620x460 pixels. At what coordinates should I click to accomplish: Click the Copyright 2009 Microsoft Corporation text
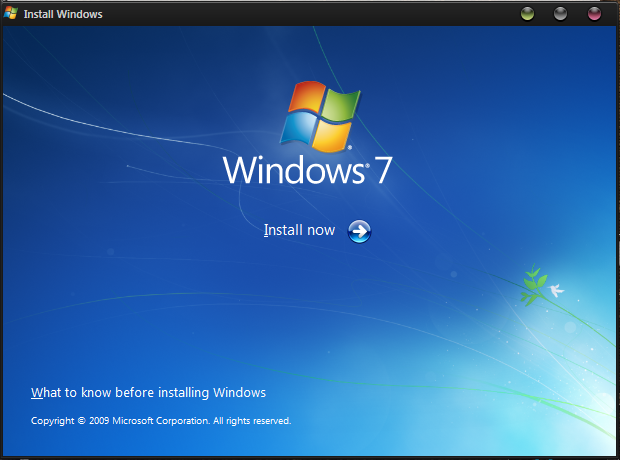[161, 421]
